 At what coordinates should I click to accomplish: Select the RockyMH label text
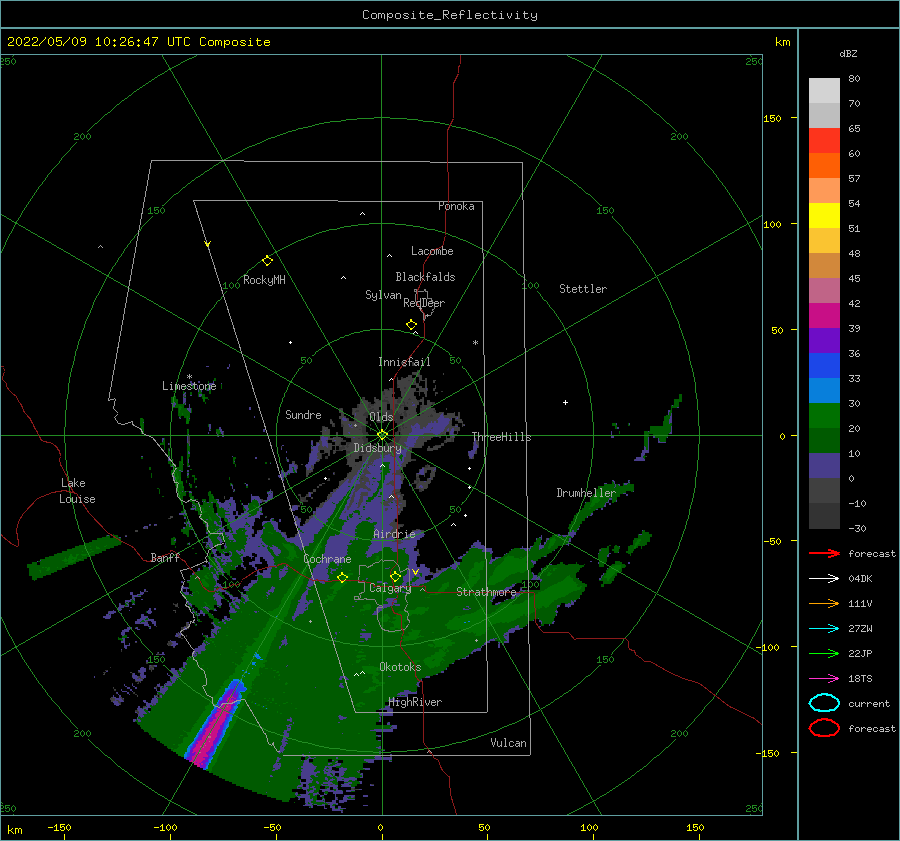pyautogui.click(x=264, y=280)
